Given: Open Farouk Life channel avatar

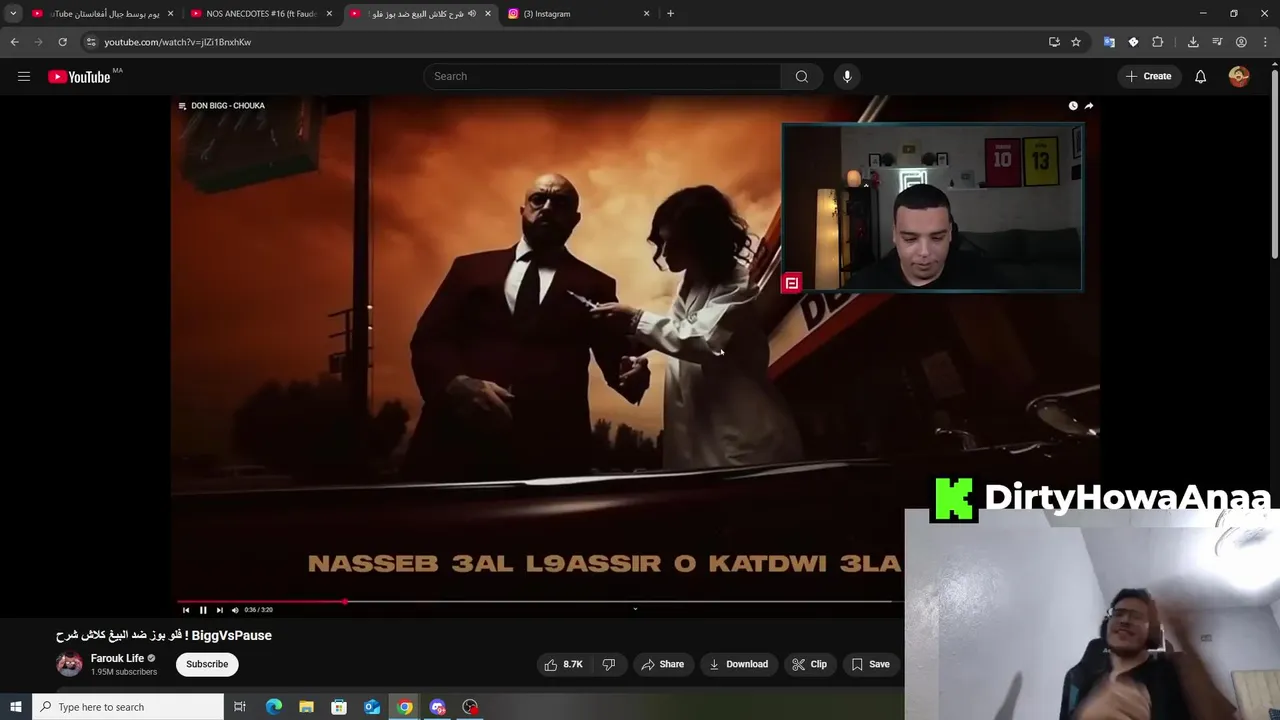Looking at the screenshot, I should point(69,664).
